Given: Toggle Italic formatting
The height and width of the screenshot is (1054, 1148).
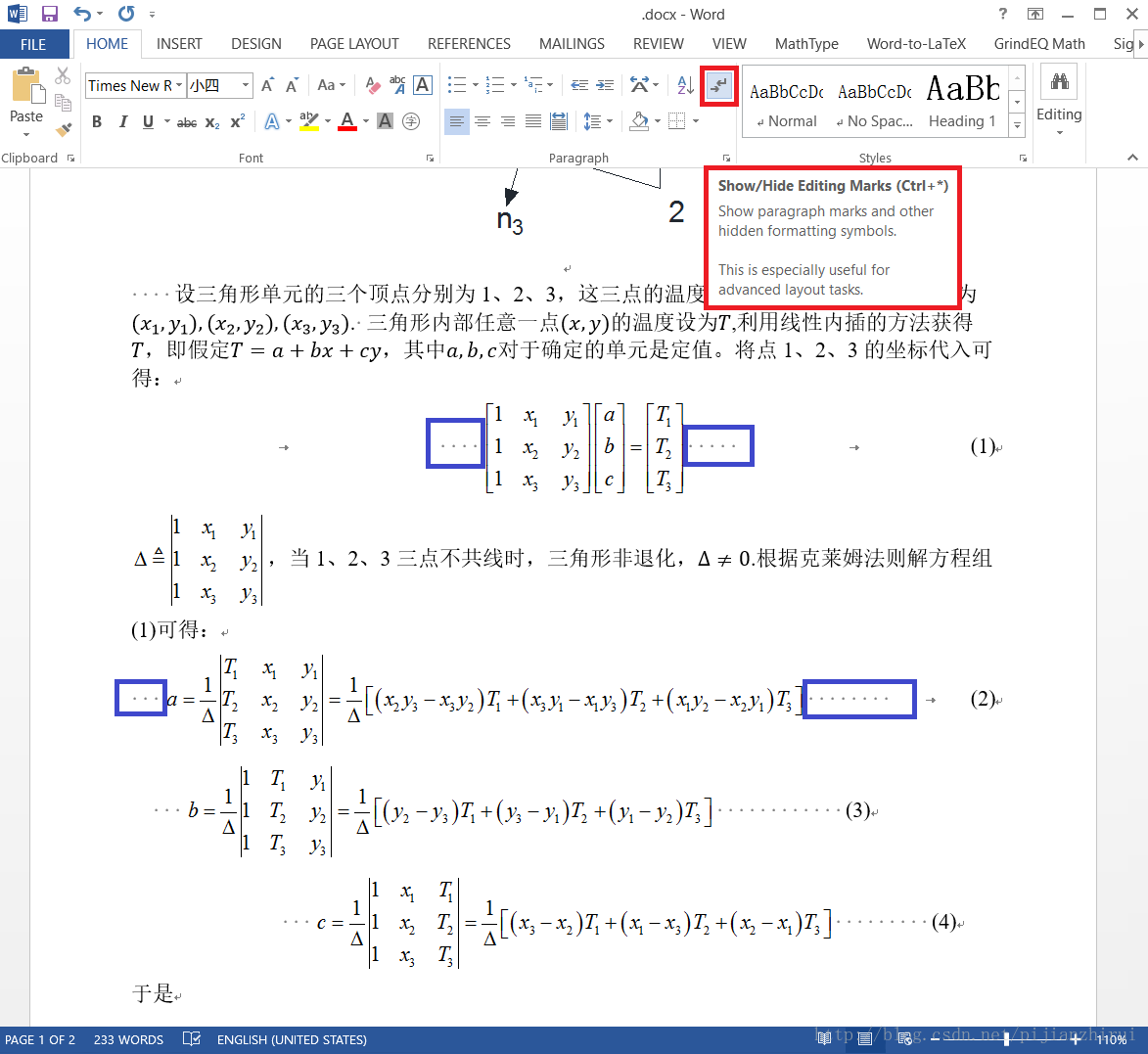Looking at the screenshot, I should tap(123, 121).
